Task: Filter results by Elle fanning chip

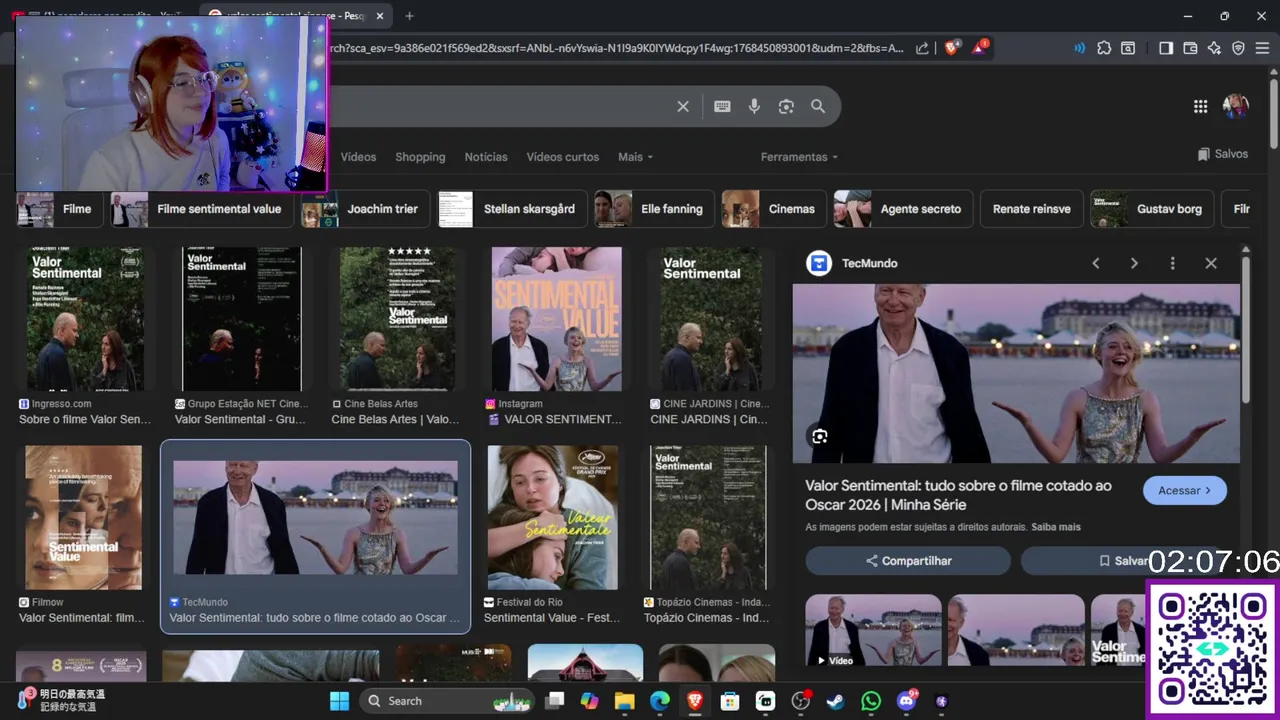Action: [654, 209]
